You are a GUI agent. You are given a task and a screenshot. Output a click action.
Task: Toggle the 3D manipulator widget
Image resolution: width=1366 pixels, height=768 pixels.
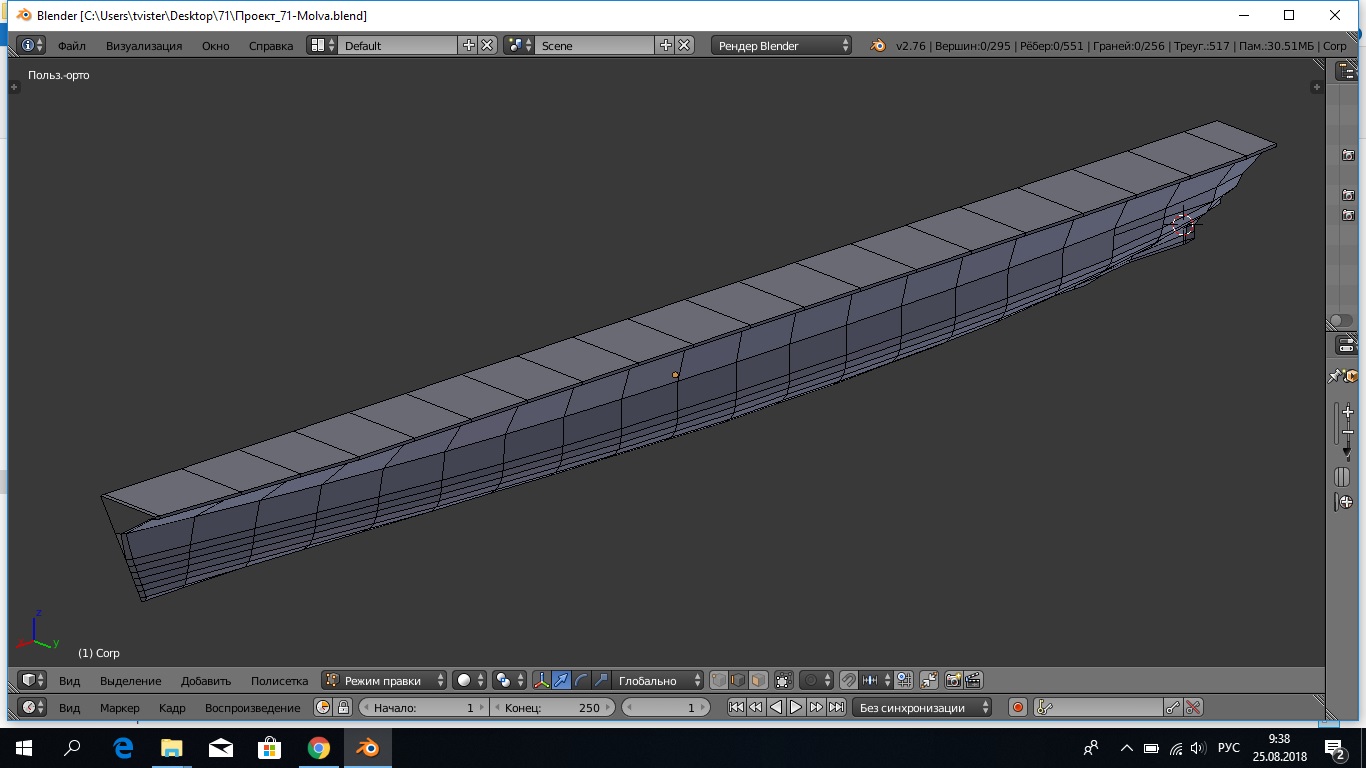(541, 681)
